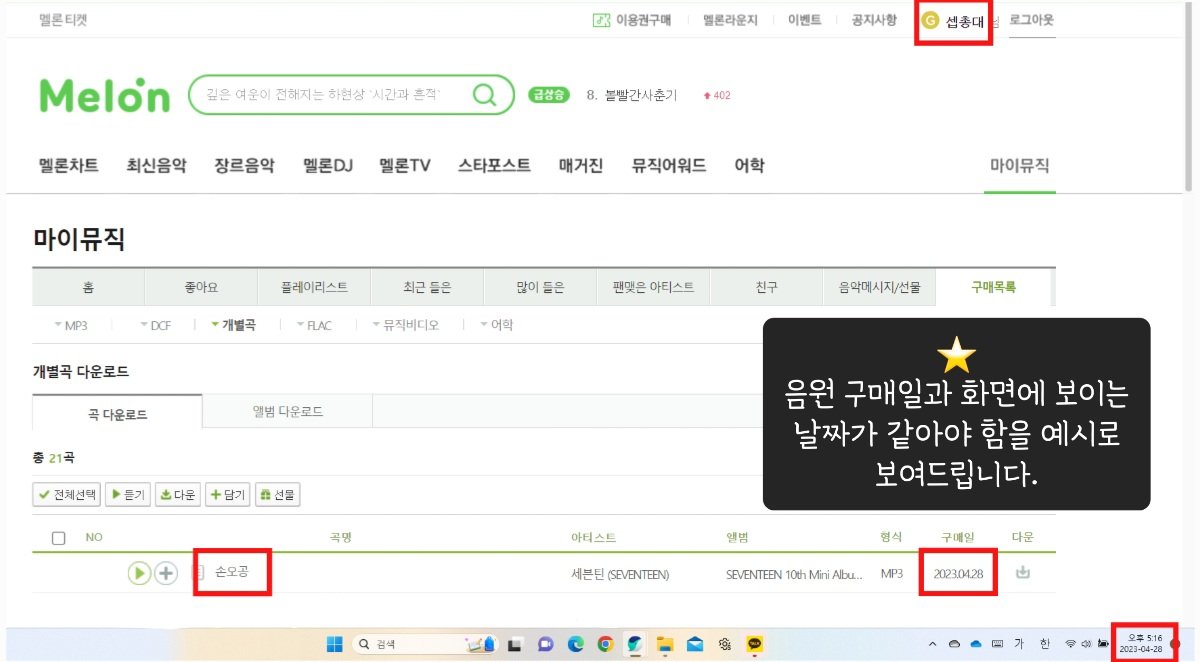The image size is (1200, 662).
Task: Open 멜론차트 in main menu
Action: click(69, 166)
